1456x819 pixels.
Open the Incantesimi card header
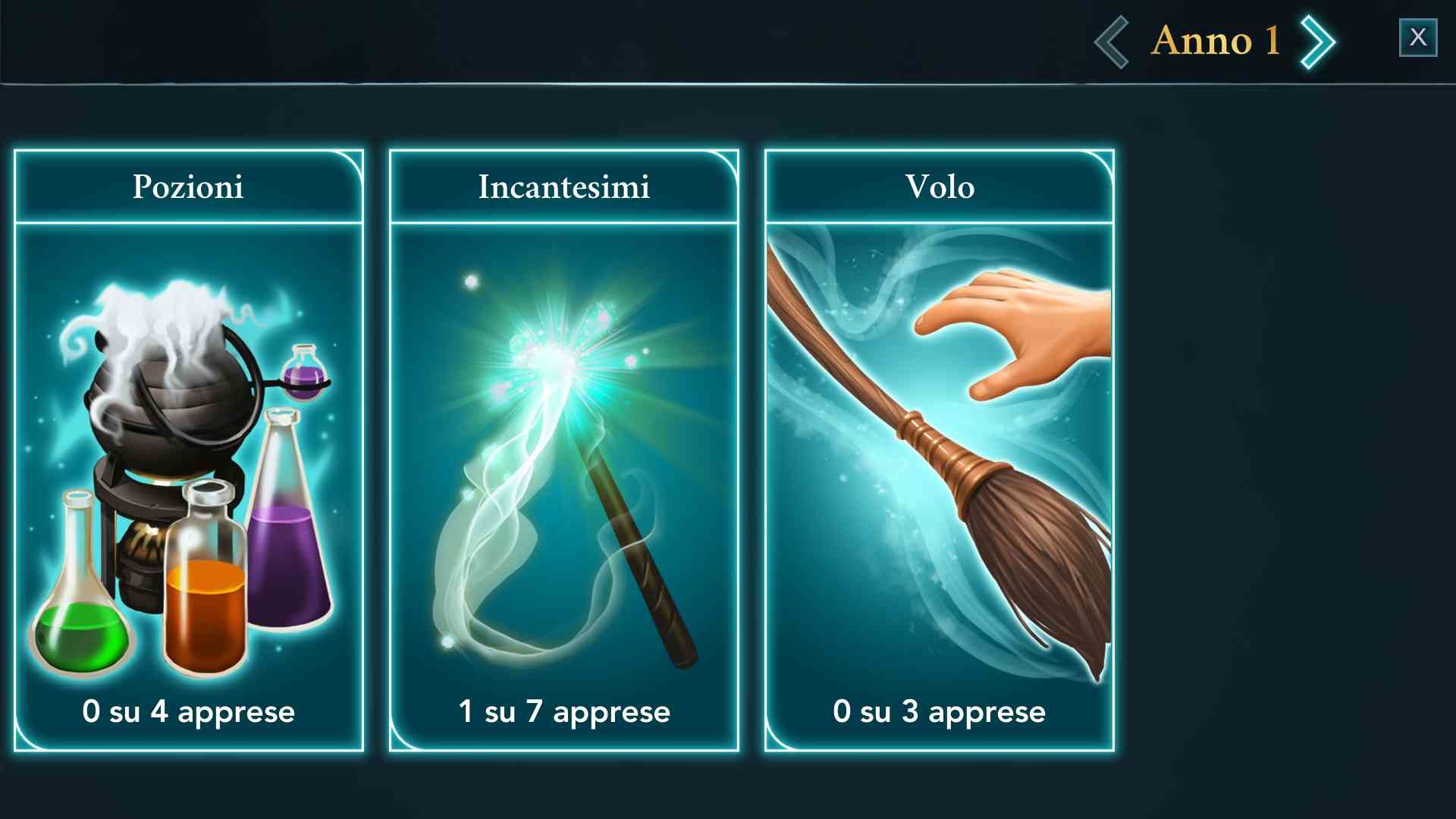tap(563, 187)
